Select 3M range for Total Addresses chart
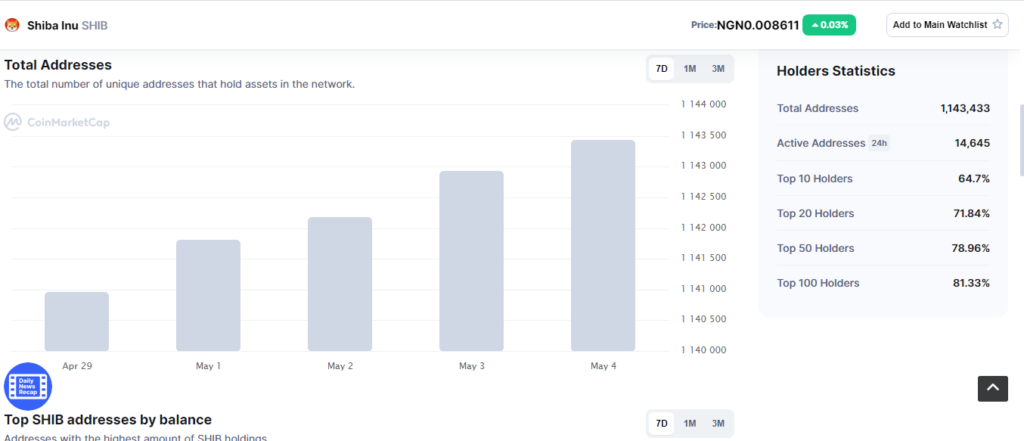1024x441 pixels. coord(718,69)
